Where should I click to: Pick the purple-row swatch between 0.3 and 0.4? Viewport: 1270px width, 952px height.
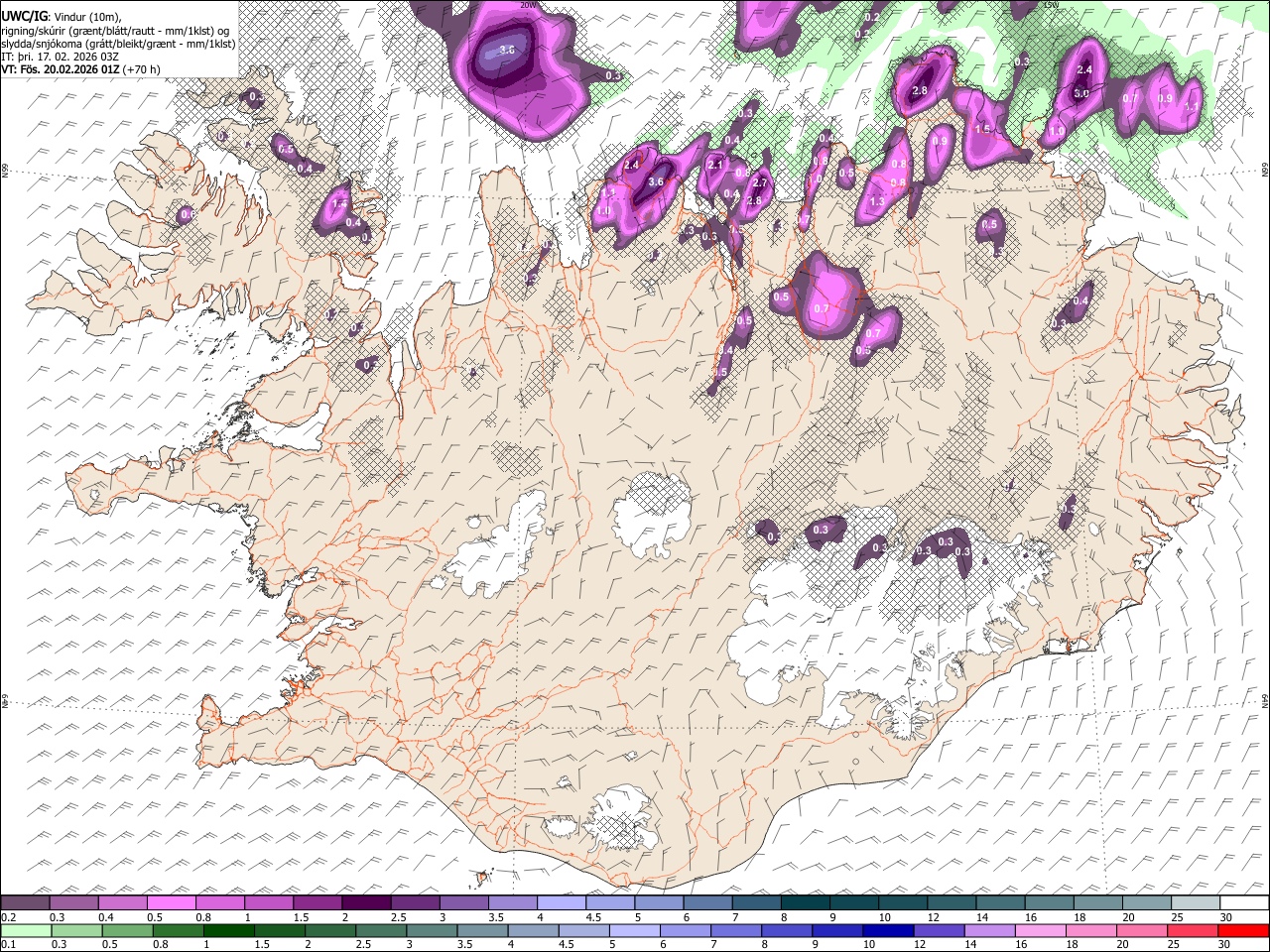click(x=73, y=902)
